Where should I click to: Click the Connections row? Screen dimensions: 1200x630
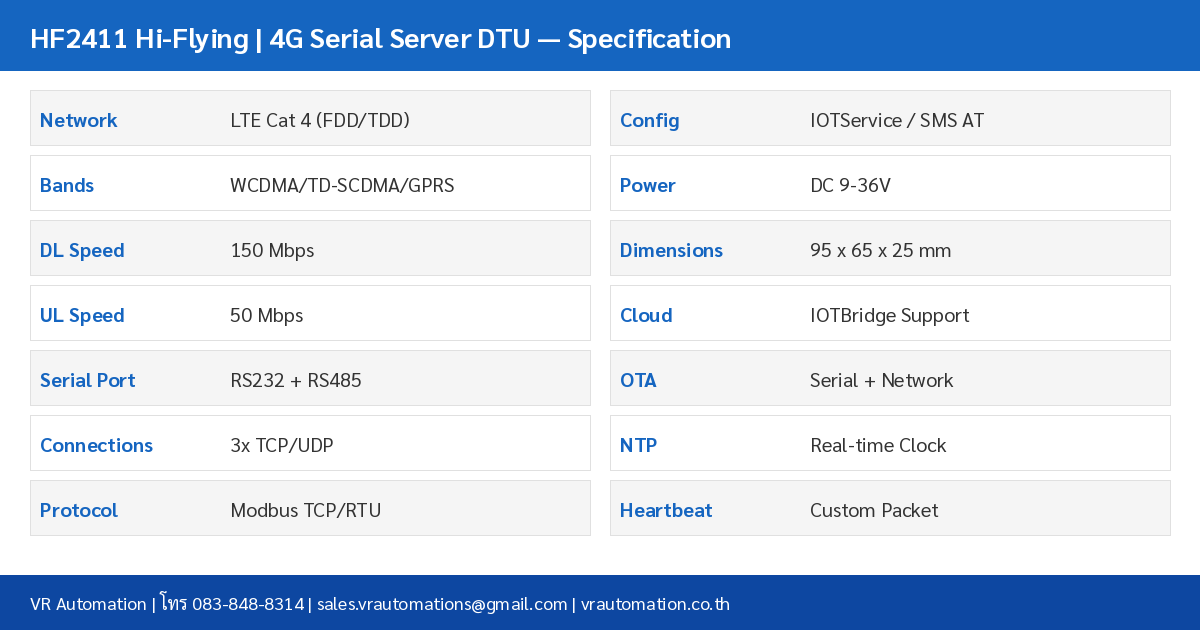96,445
